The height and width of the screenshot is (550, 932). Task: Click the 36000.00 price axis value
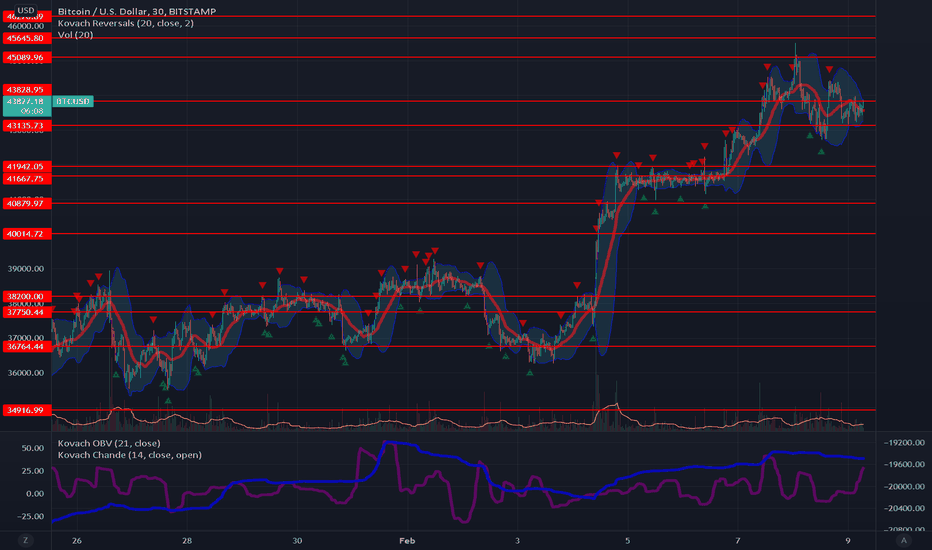tap(26, 373)
